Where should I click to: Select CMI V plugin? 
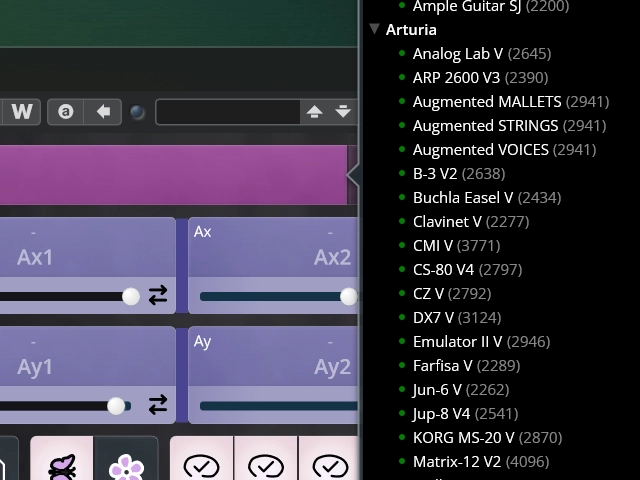coord(456,246)
